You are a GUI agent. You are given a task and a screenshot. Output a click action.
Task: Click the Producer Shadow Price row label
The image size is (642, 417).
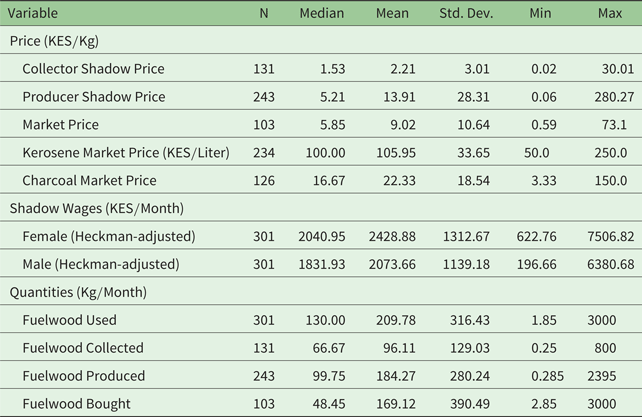click(x=93, y=97)
